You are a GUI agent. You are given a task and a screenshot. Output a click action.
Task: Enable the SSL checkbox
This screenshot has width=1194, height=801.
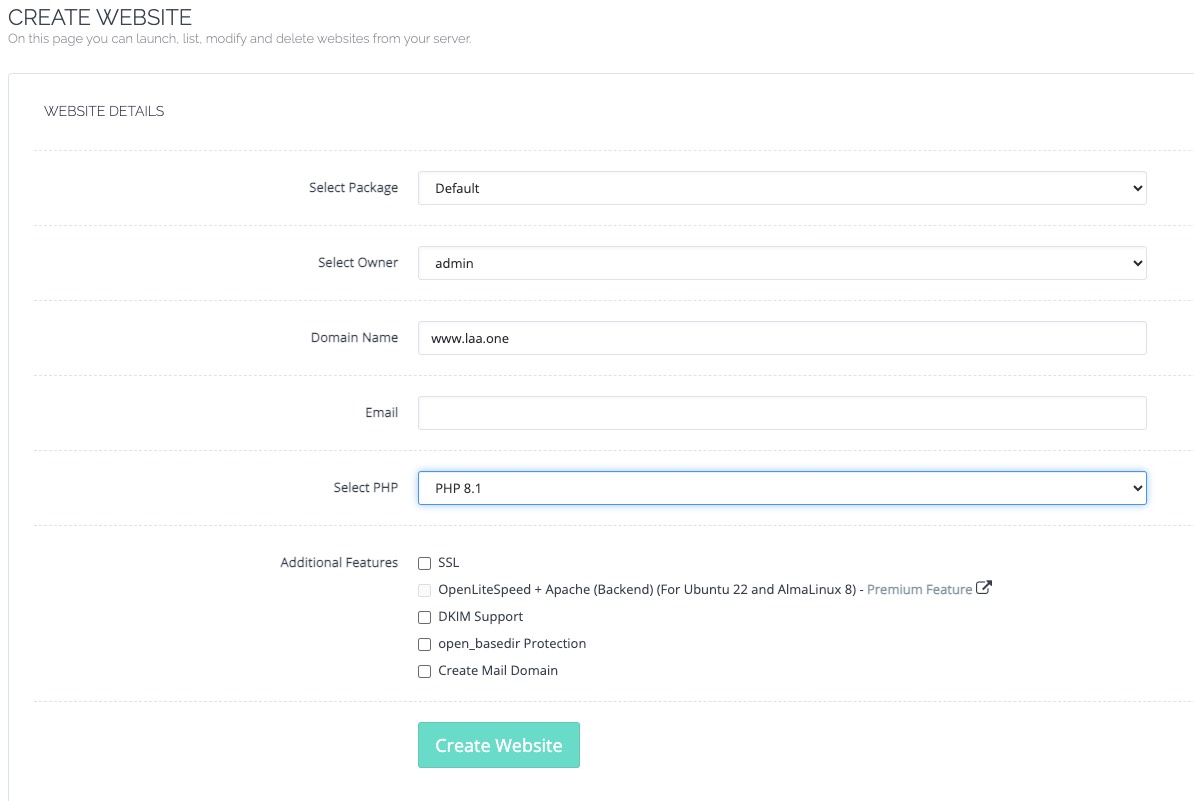pyautogui.click(x=424, y=563)
